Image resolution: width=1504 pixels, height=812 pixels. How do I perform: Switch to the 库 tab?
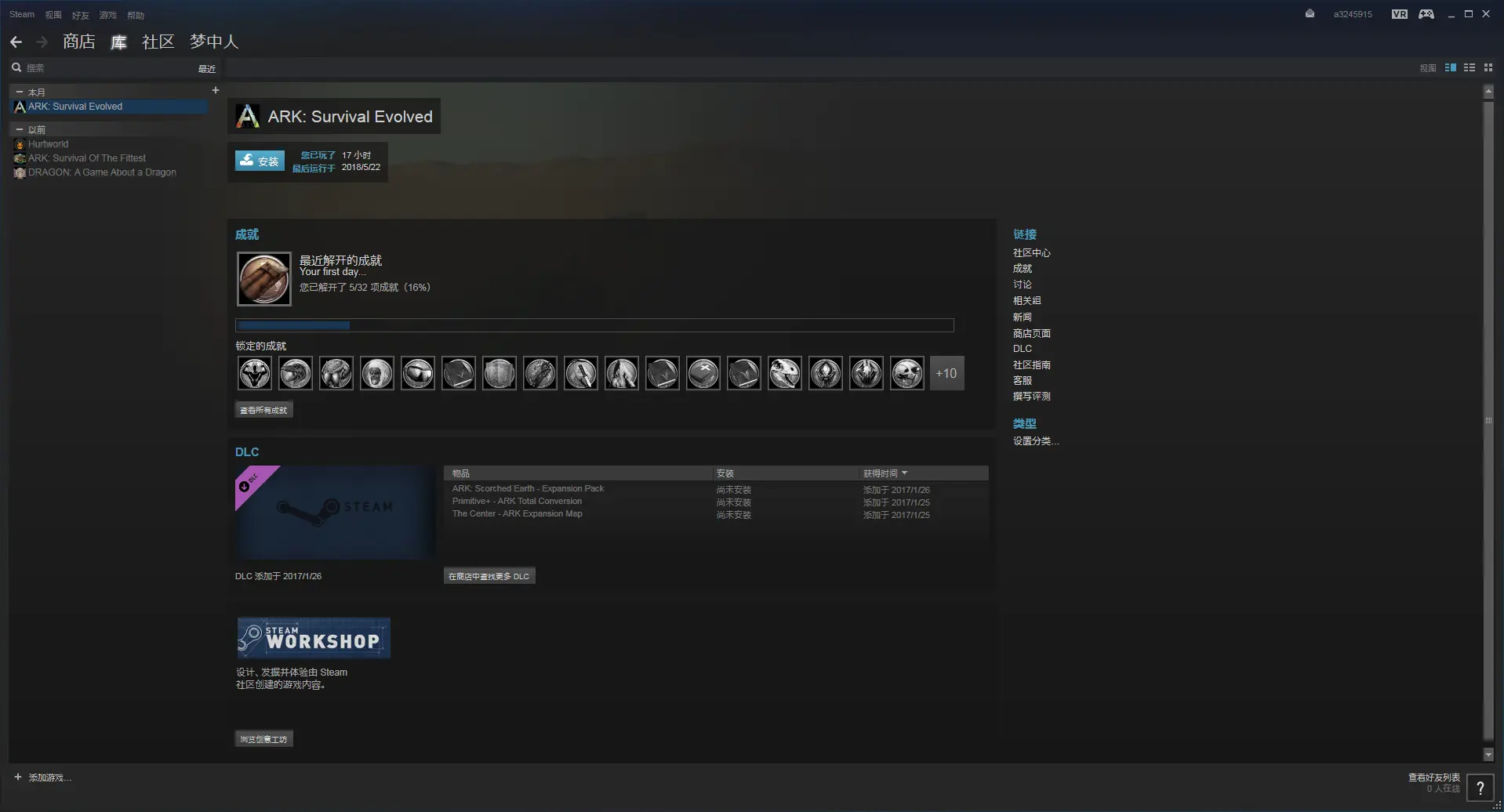(x=119, y=42)
